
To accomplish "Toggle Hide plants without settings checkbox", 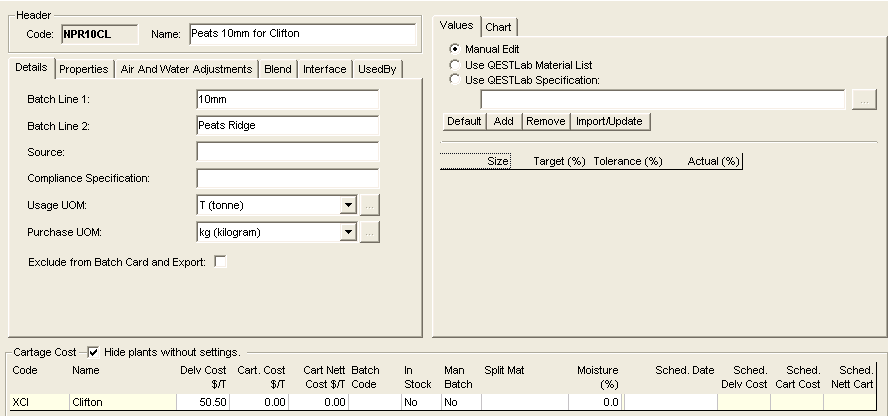I will [x=93, y=352].
